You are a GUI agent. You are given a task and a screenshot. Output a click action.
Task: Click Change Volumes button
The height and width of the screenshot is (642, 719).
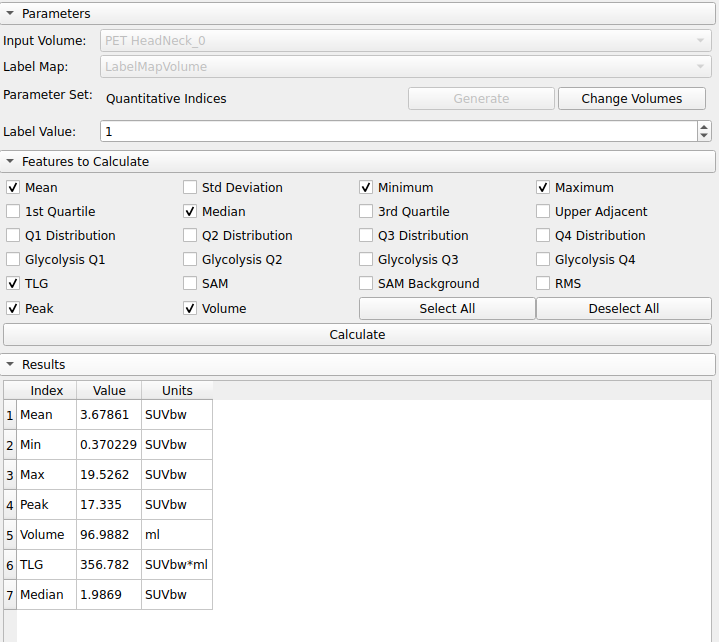pos(631,99)
